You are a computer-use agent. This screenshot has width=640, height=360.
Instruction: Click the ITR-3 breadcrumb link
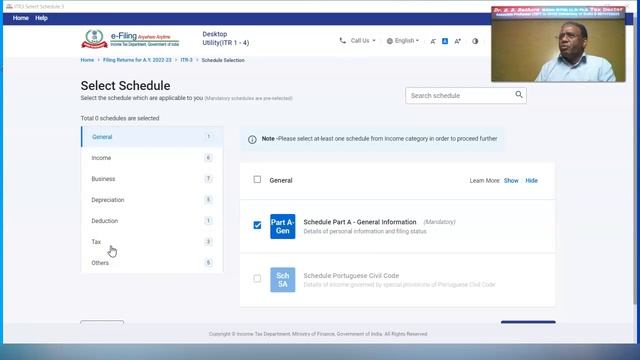tap(187, 60)
